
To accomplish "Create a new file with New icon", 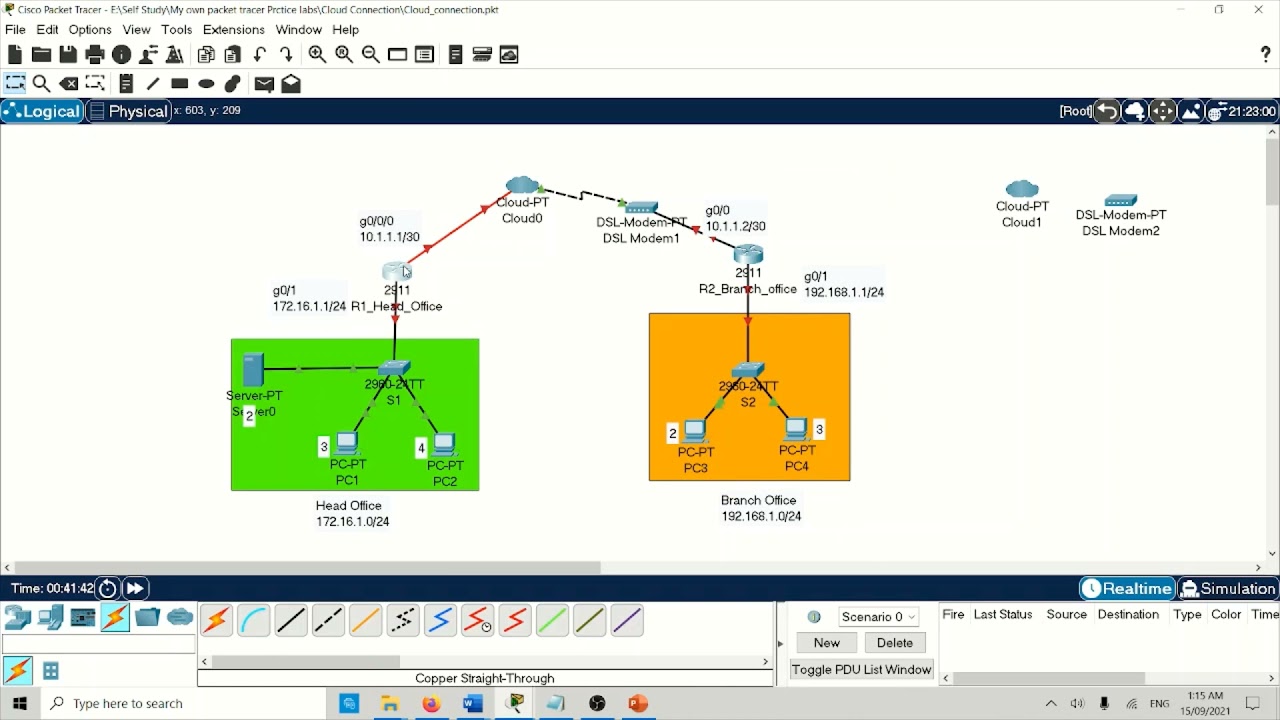I will tap(15, 55).
